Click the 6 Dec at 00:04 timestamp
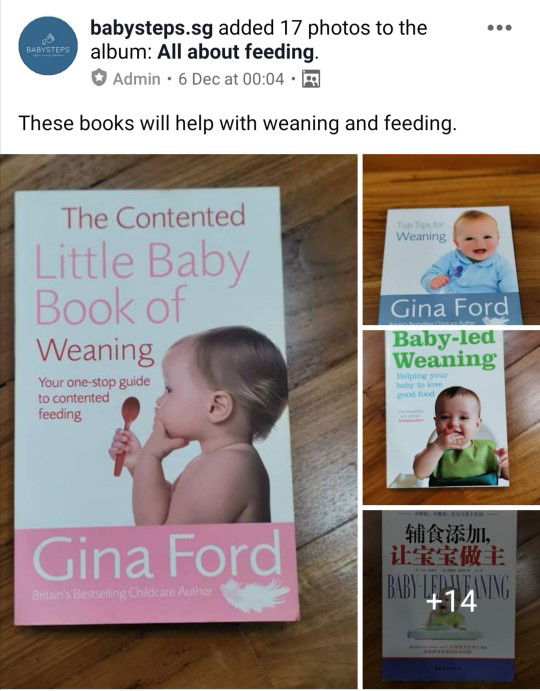540x691 pixels. point(231,79)
